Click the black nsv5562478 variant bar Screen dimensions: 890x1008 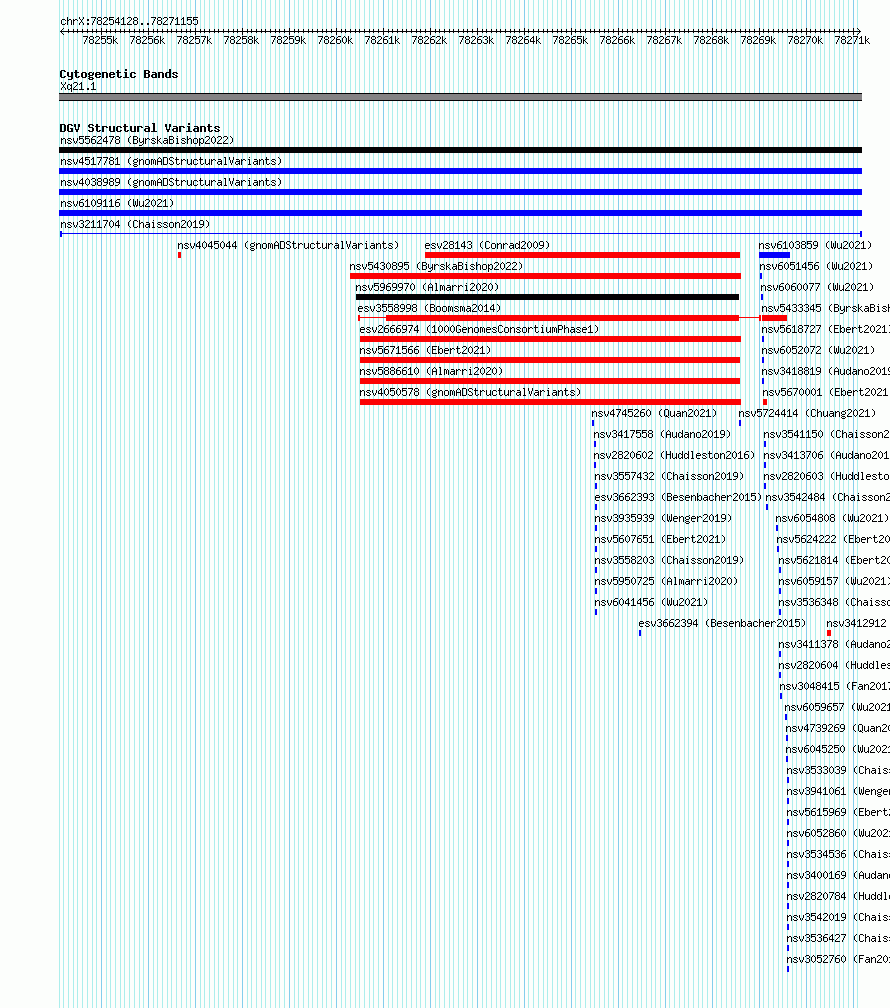(x=460, y=150)
